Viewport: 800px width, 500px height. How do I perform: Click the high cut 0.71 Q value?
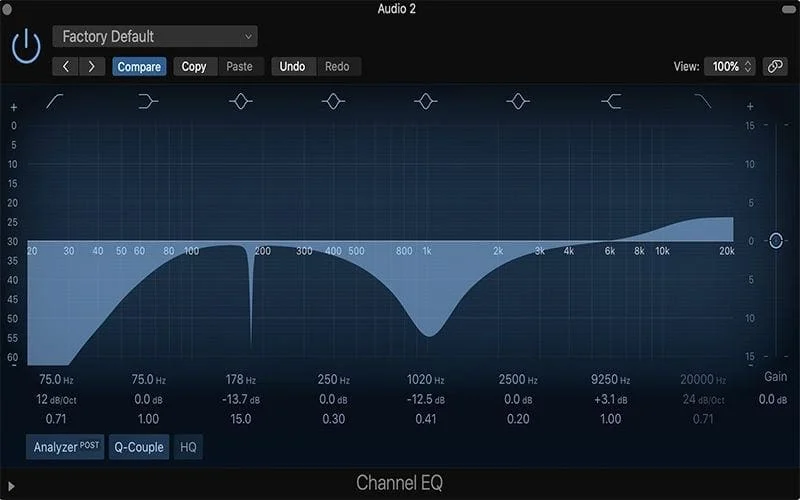pos(703,419)
